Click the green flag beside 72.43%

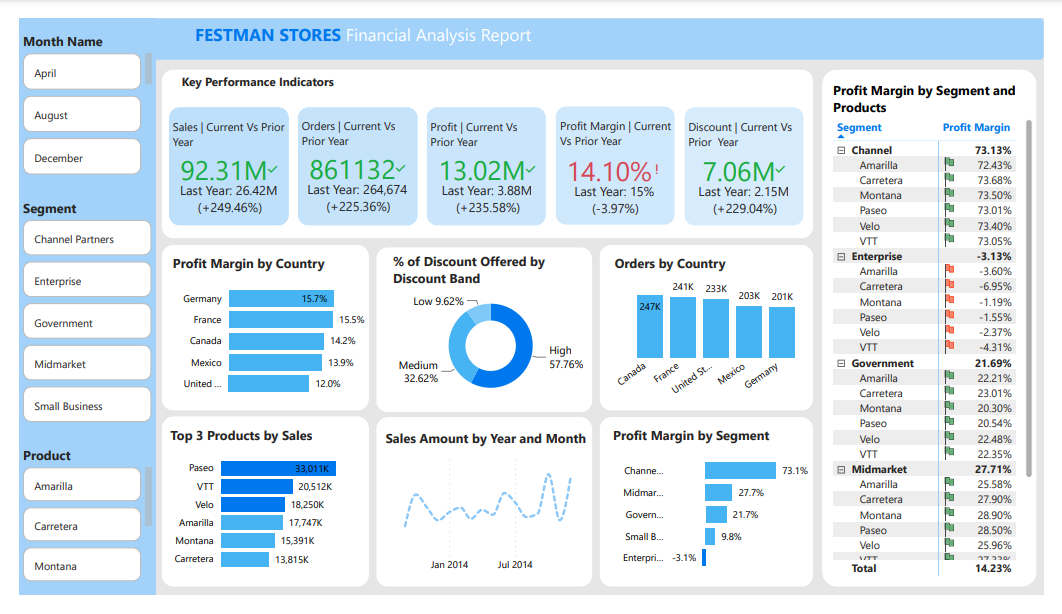(x=950, y=163)
